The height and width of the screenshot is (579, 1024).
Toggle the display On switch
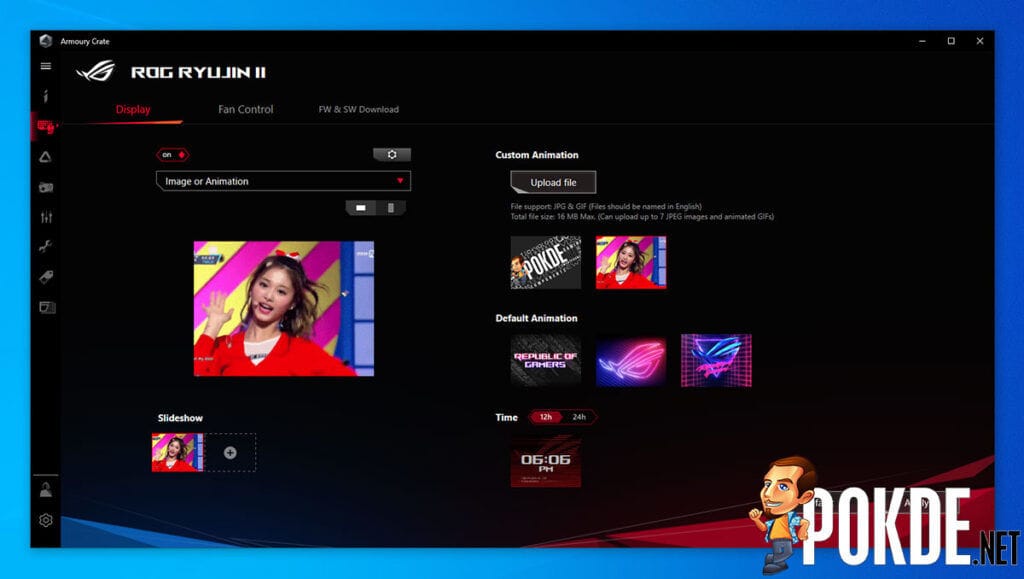tap(172, 155)
